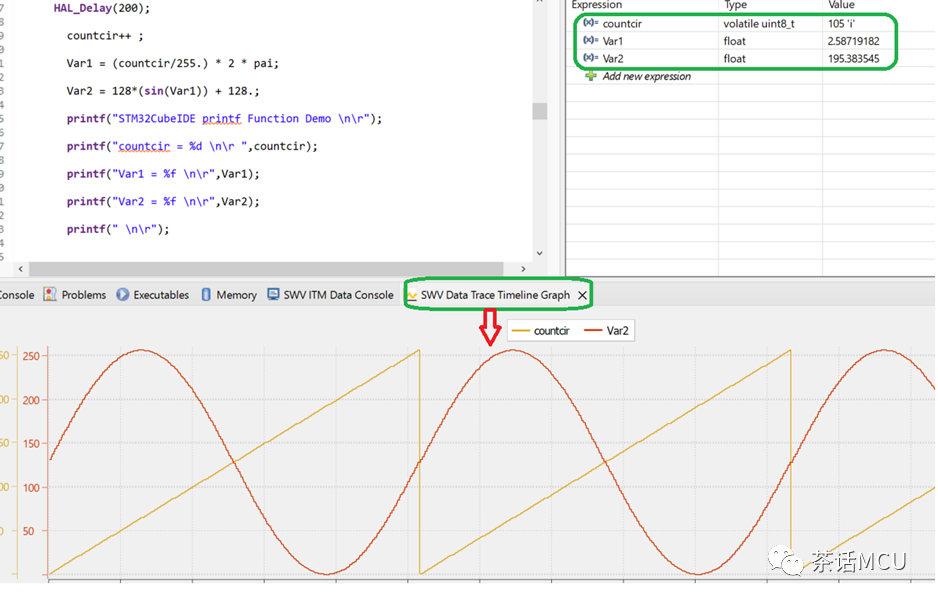Click the countcir++ code line
The height and width of the screenshot is (603, 938).
[x=105, y=36]
